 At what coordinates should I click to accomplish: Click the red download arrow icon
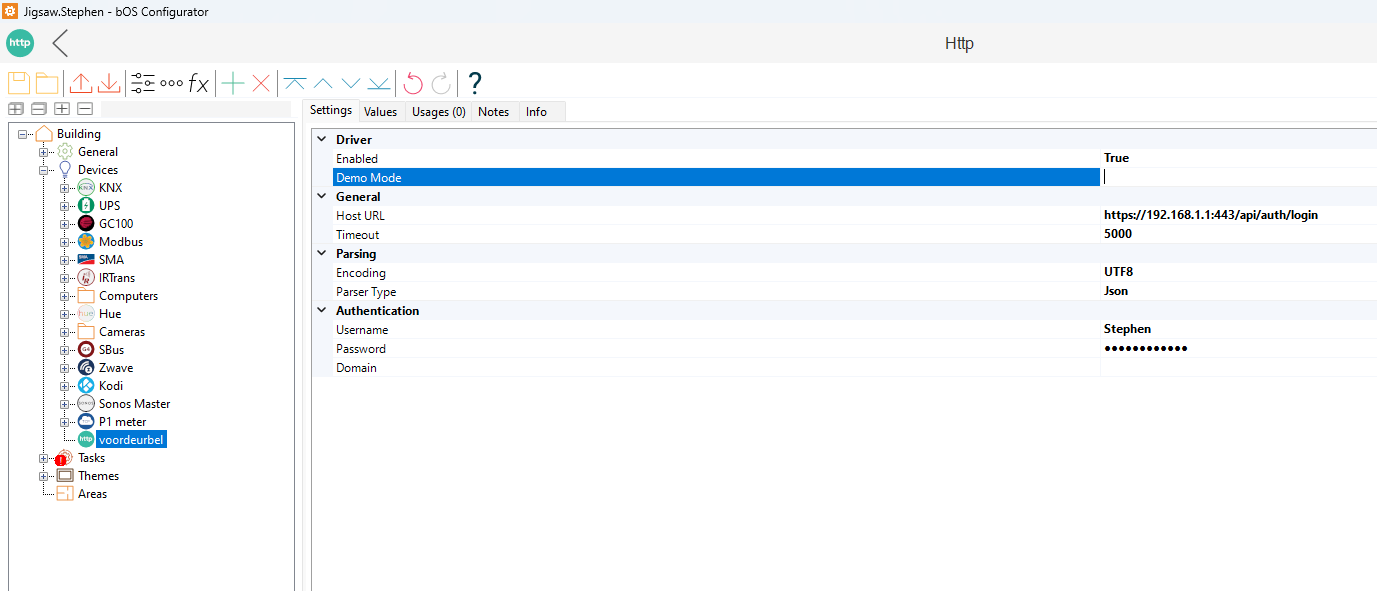point(109,83)
